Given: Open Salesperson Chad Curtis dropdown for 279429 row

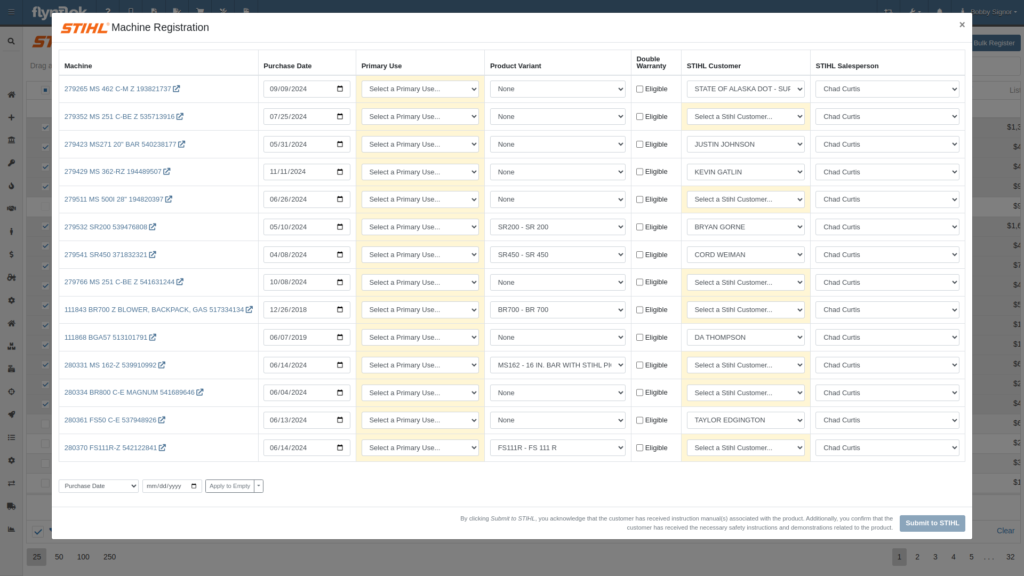Looking at the screenshot, I should pyautogui.click(x=887, y=172).
